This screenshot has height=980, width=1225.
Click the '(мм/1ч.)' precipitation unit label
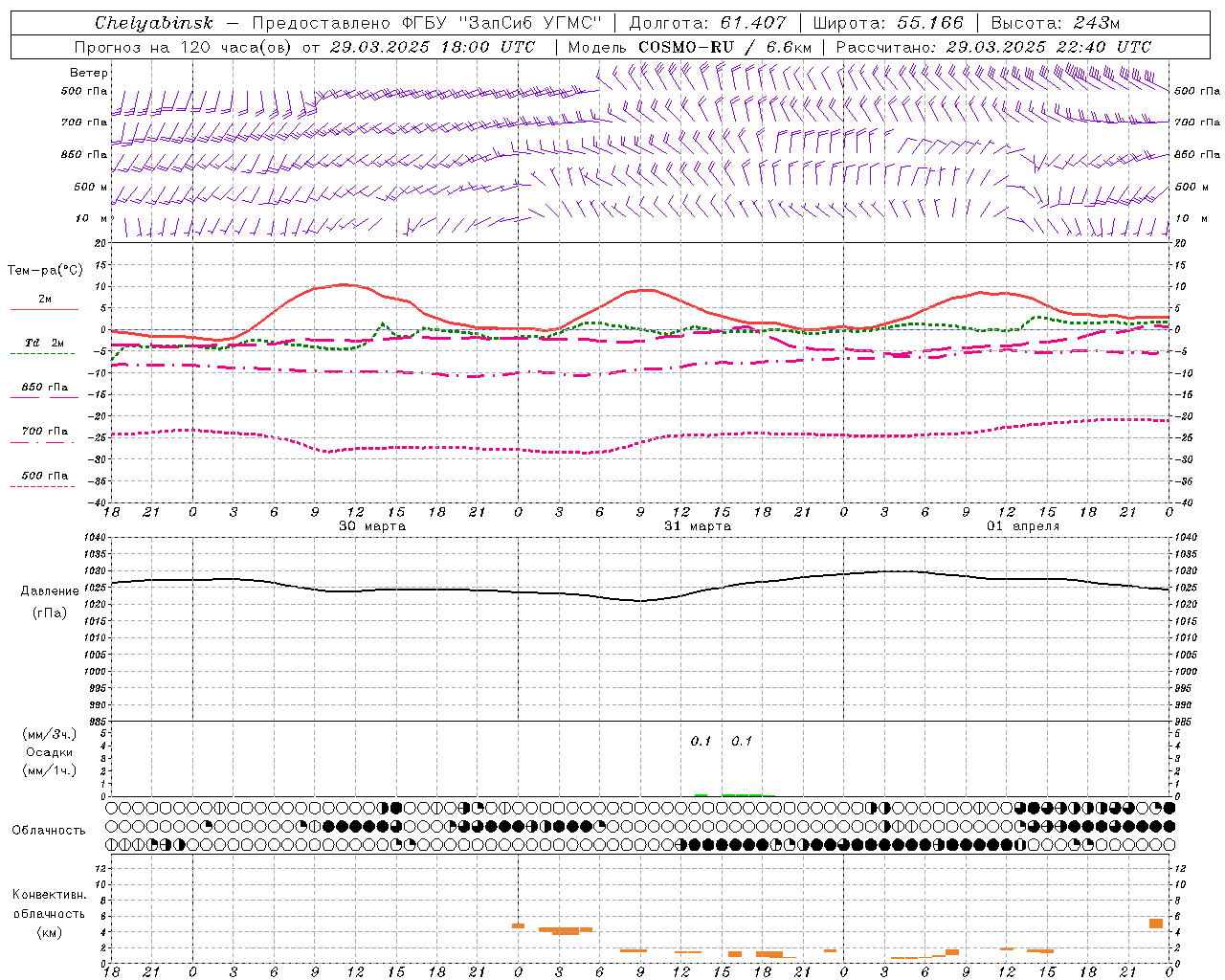[50, 770]
